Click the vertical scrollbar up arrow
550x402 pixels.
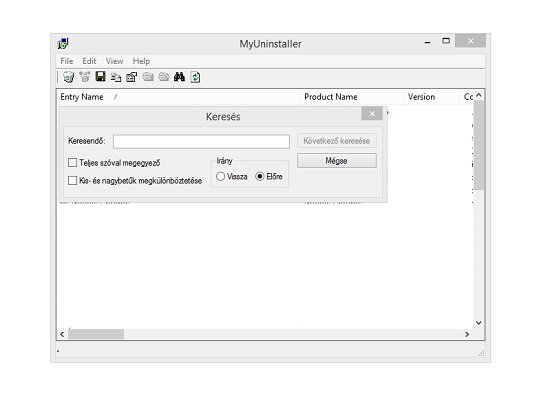click(479, 95)
